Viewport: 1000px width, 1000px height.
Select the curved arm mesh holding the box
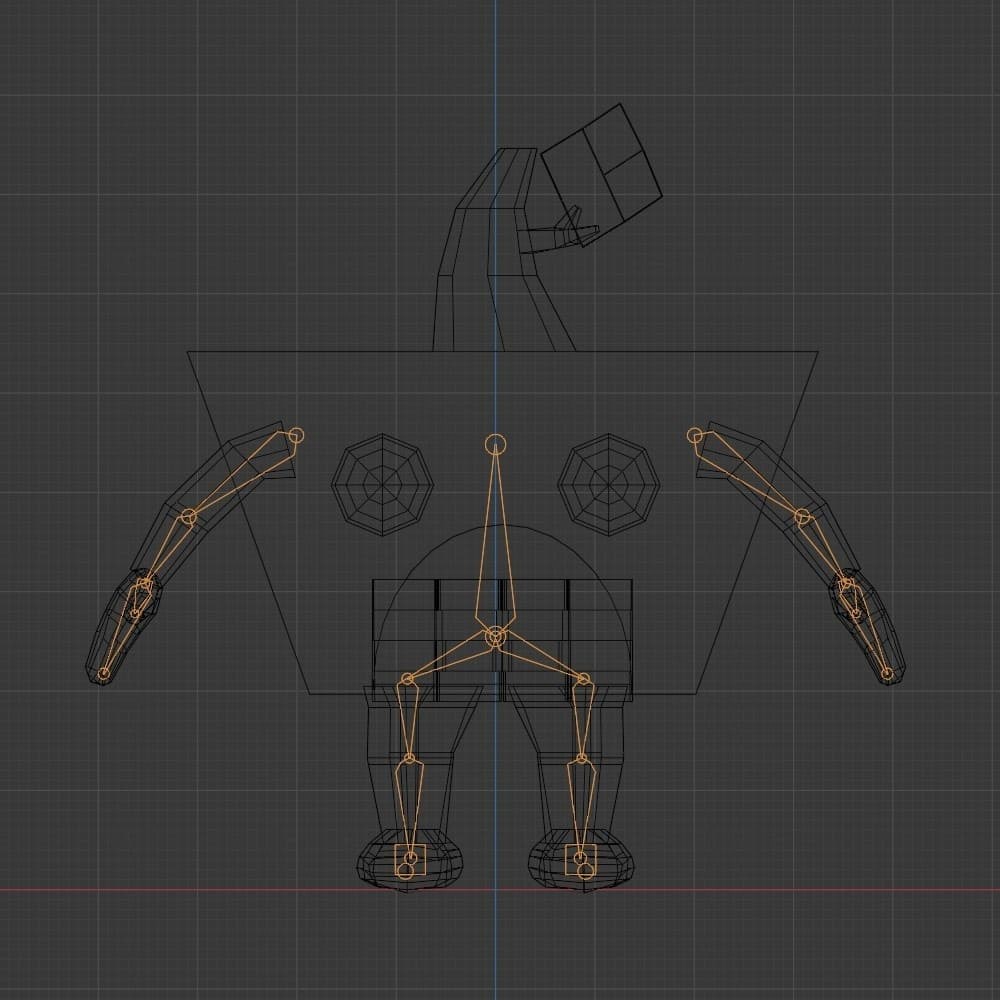click(x=497, y=250)
